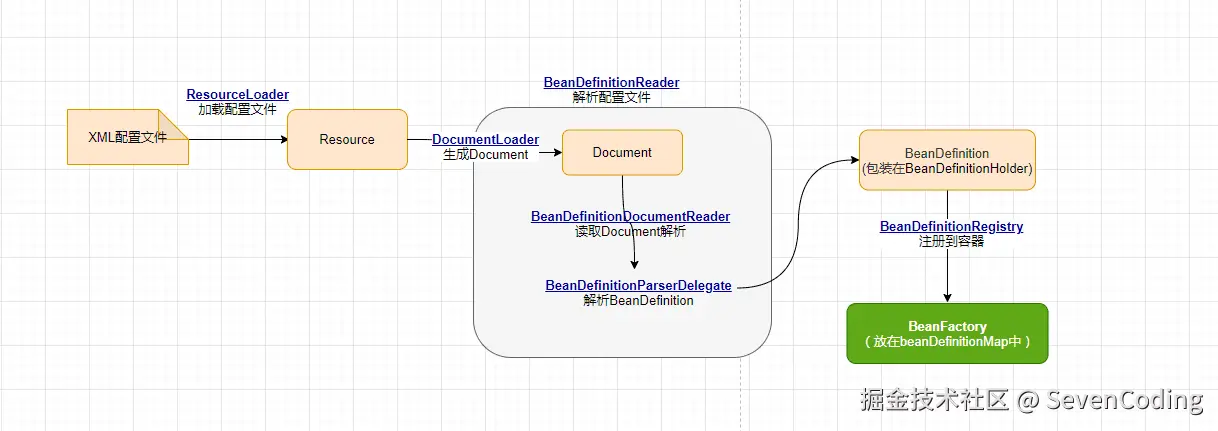Click the BeanDefinitionParserDelegate link
Viewport: 1218px width, 431px height.
[x=638, y=286]
